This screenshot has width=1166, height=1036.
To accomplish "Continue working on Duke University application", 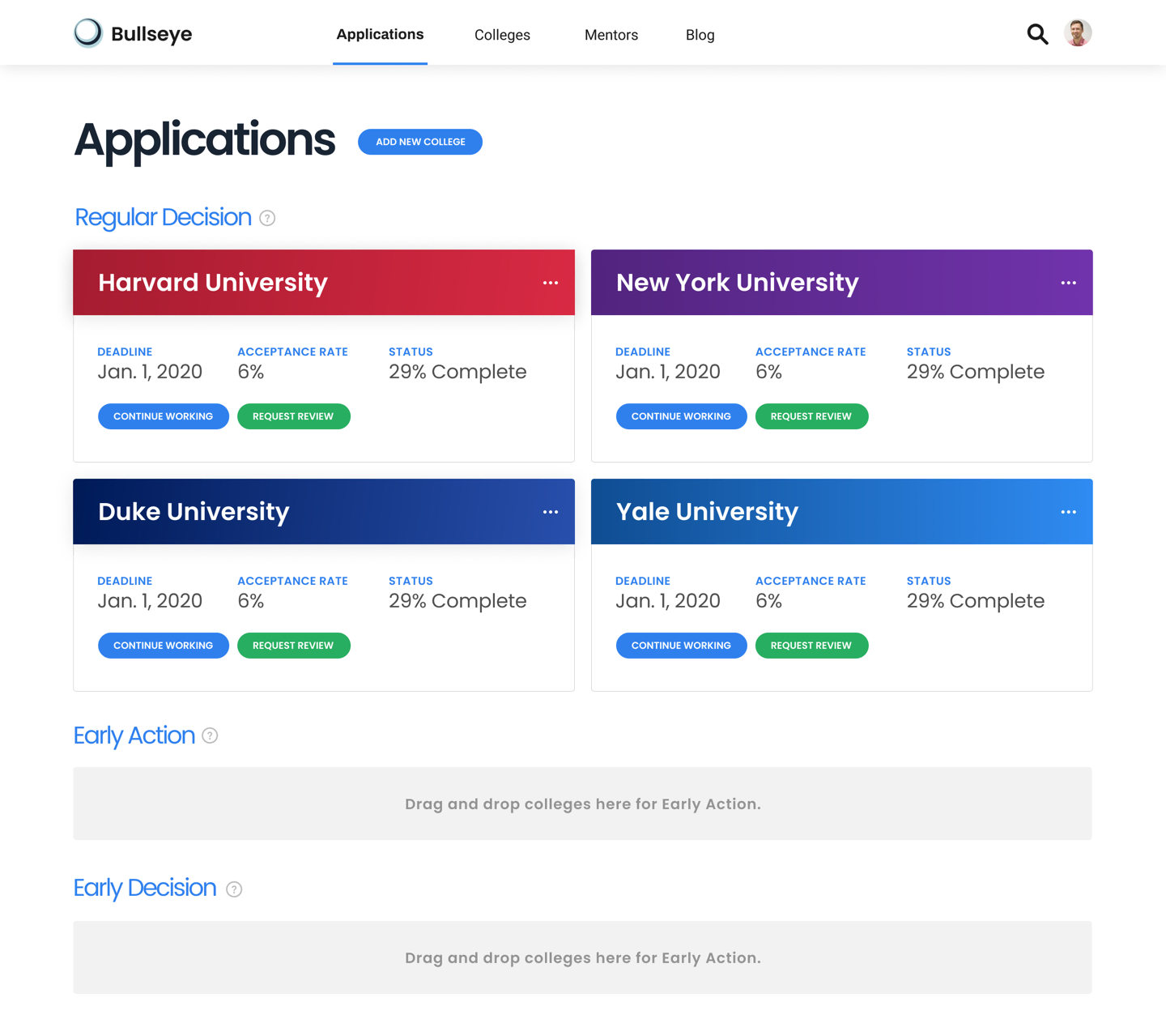I will [164, 646].
